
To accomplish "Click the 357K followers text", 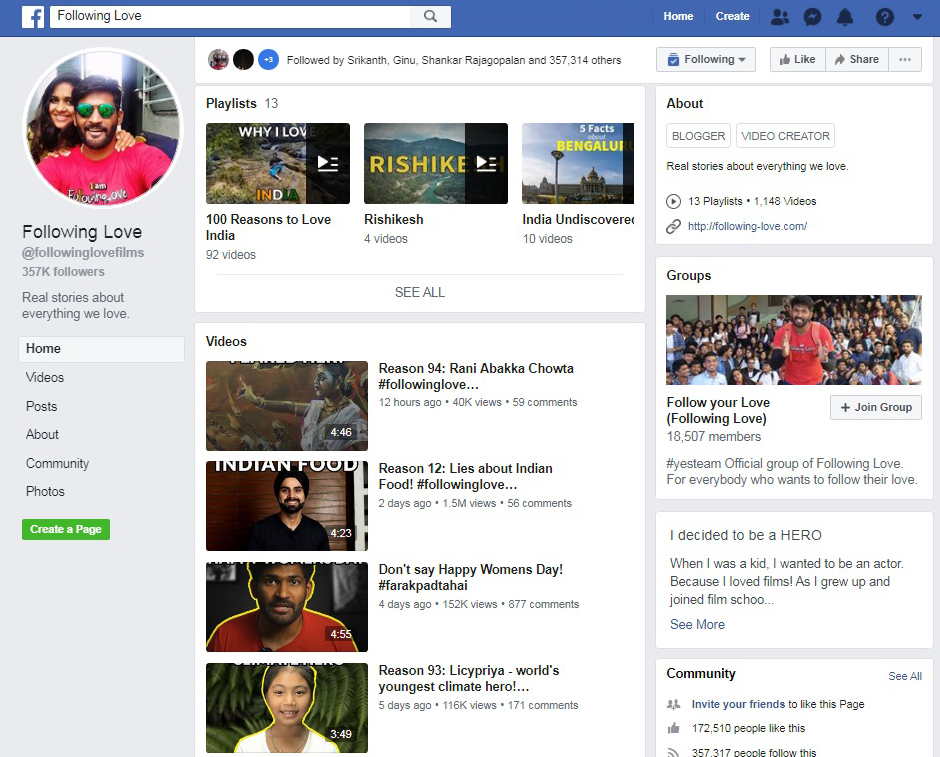I will (x=64, y=272).
